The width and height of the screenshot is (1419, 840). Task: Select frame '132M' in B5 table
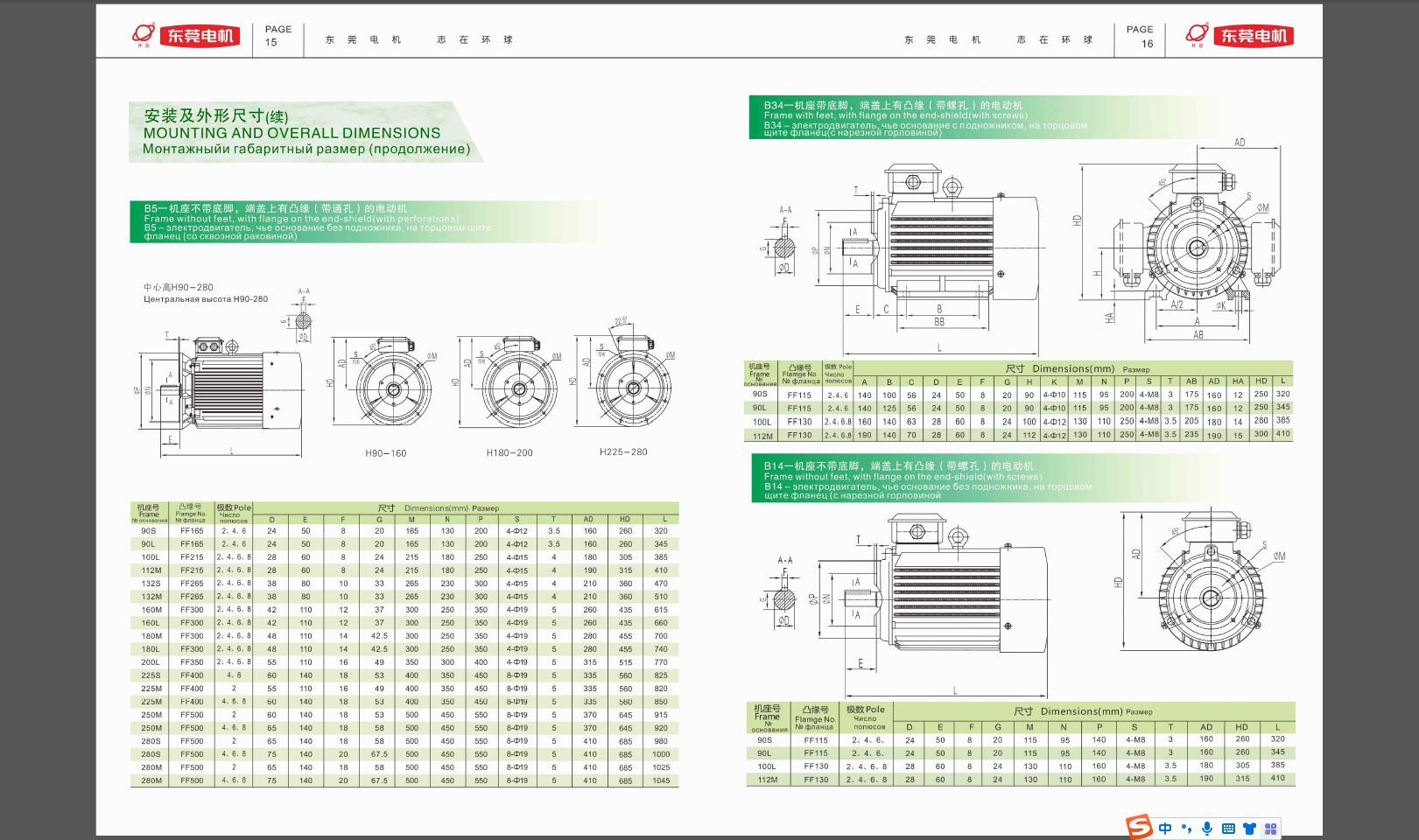pyautogui.click(x=151, y=597)
